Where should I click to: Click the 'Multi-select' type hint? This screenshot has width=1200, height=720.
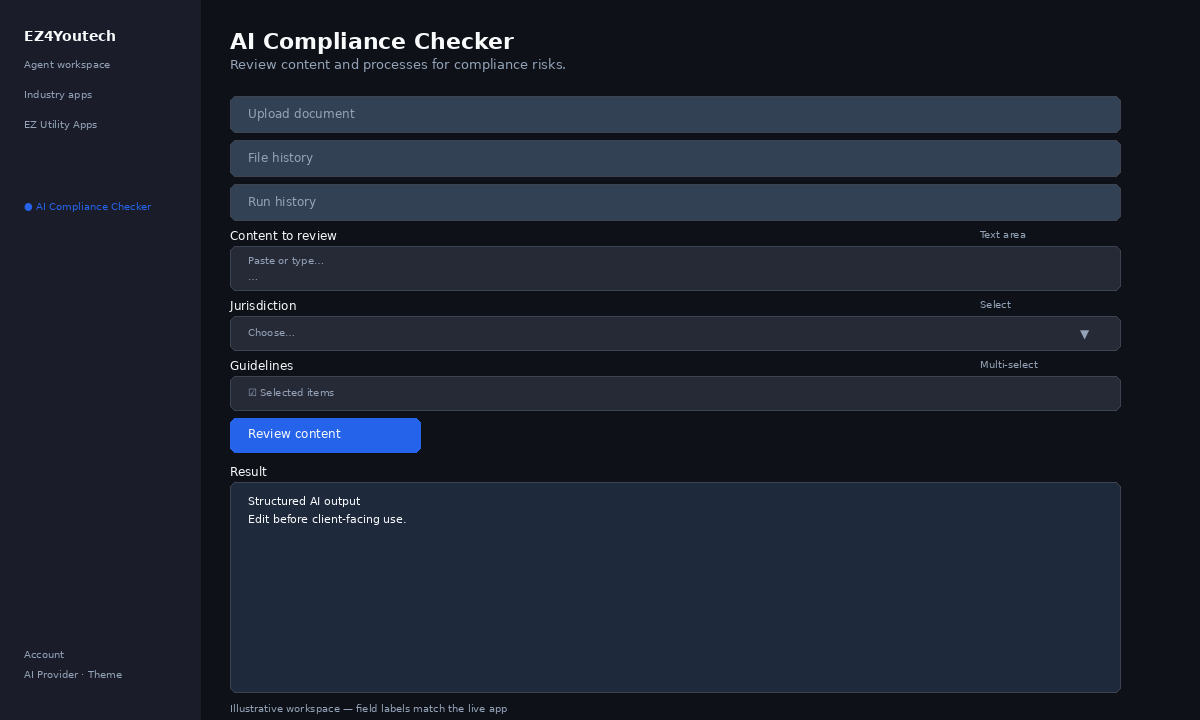point(1009,365)
